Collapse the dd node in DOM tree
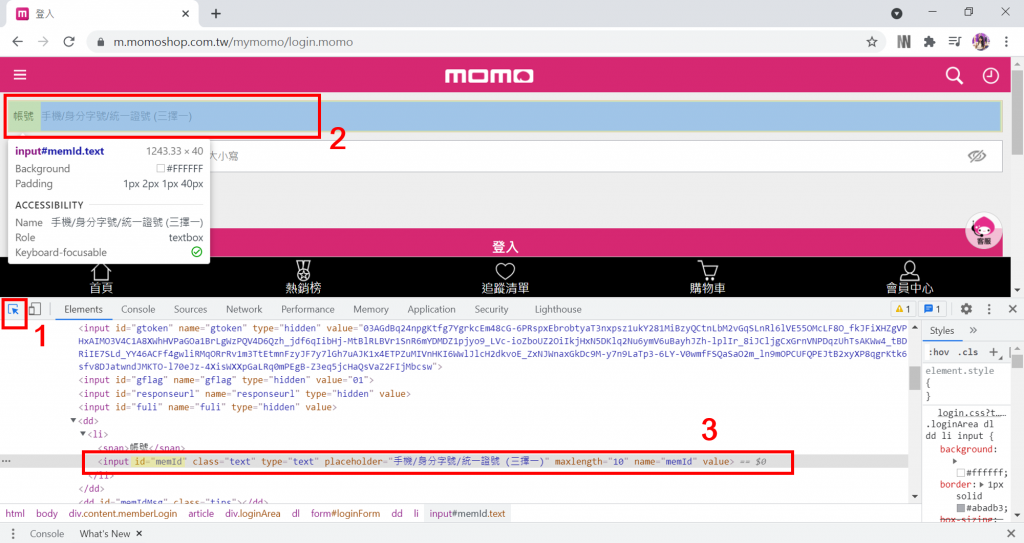The image size is (1024, 543). (73, 421)
